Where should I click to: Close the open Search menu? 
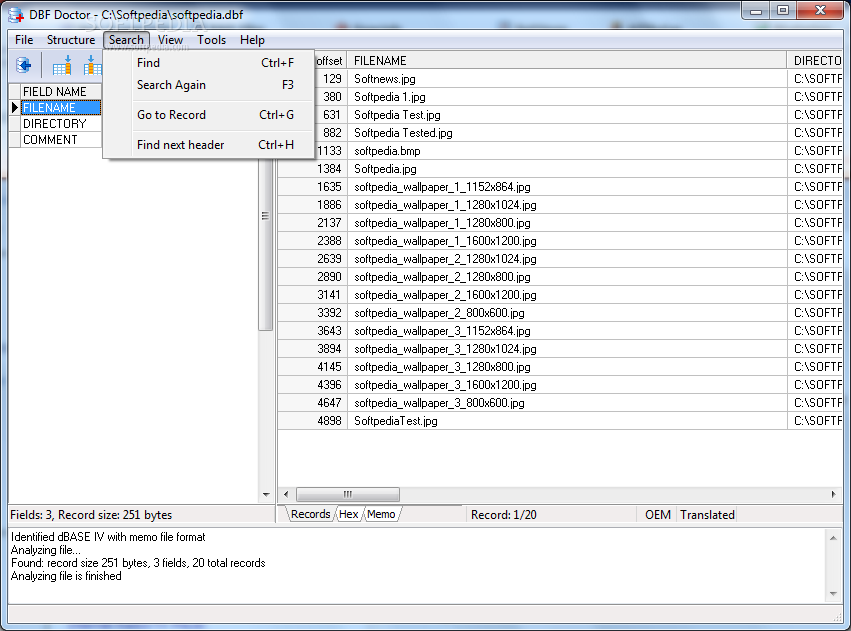pos(126,40)
